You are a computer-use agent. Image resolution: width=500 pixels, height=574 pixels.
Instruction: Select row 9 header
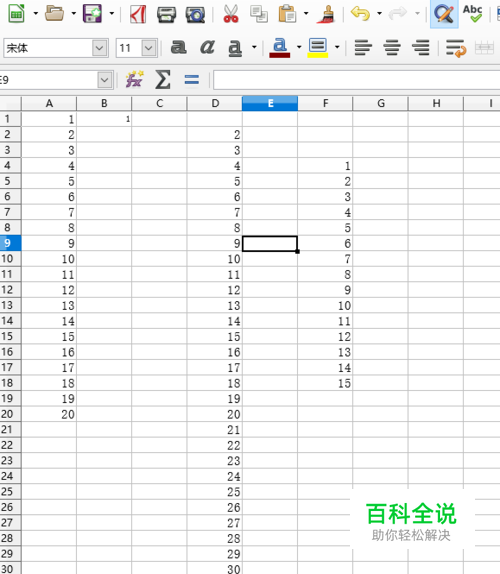click(10, 243)
